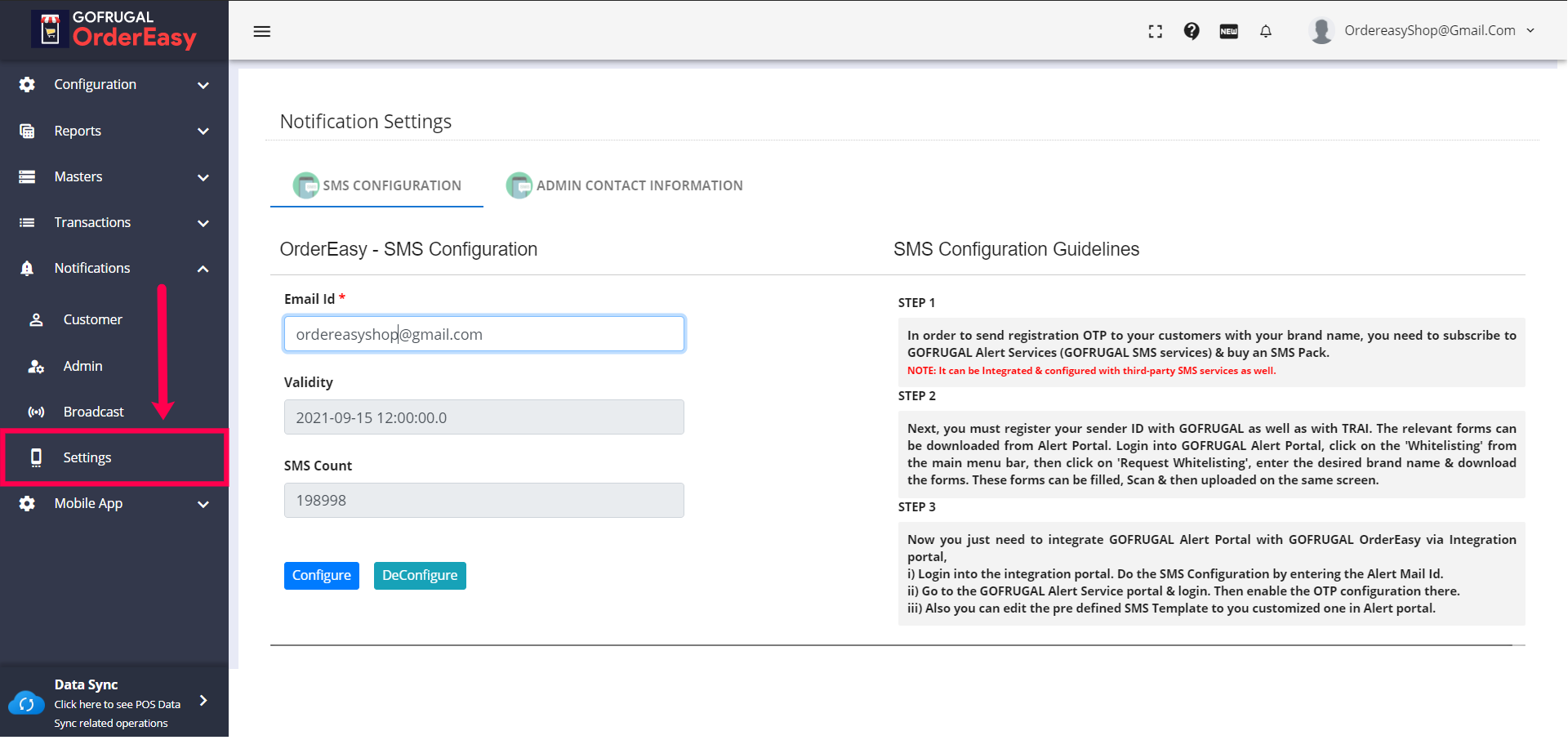
Task: Open the NEW updates icon
Action: 1228,31
